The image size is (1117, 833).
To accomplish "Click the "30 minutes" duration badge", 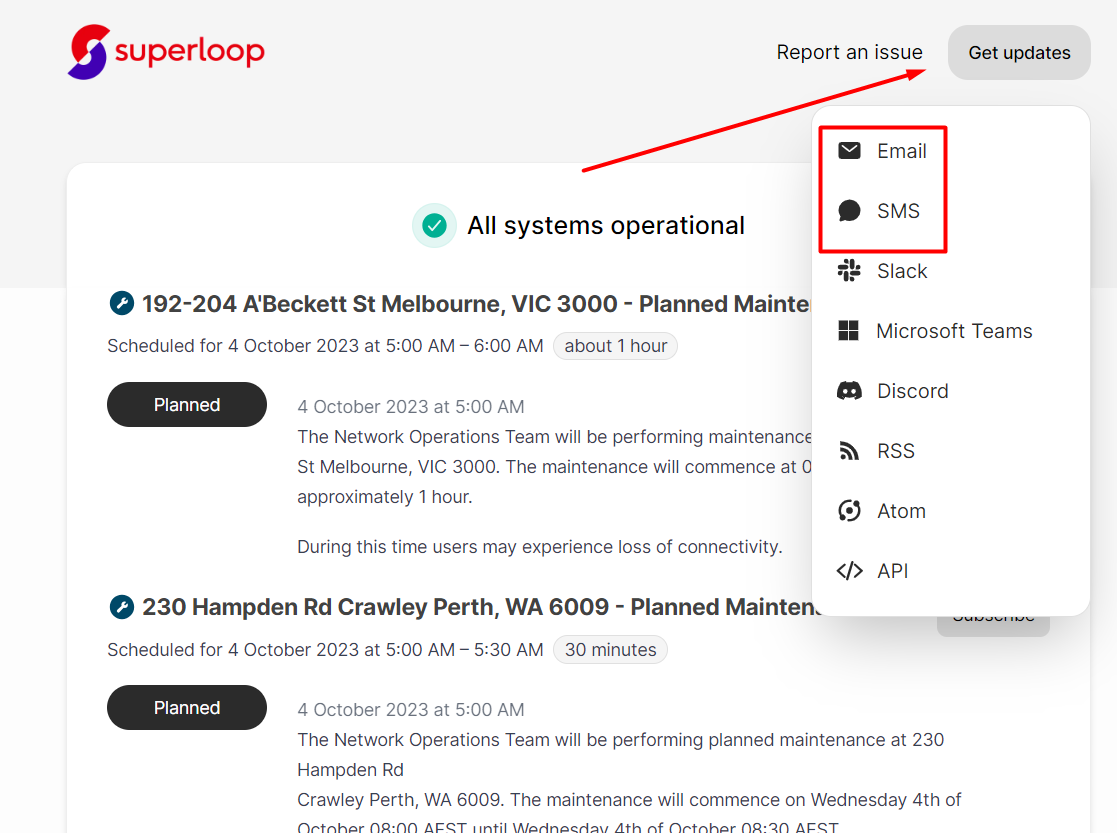I will click(x=610, y=650).
